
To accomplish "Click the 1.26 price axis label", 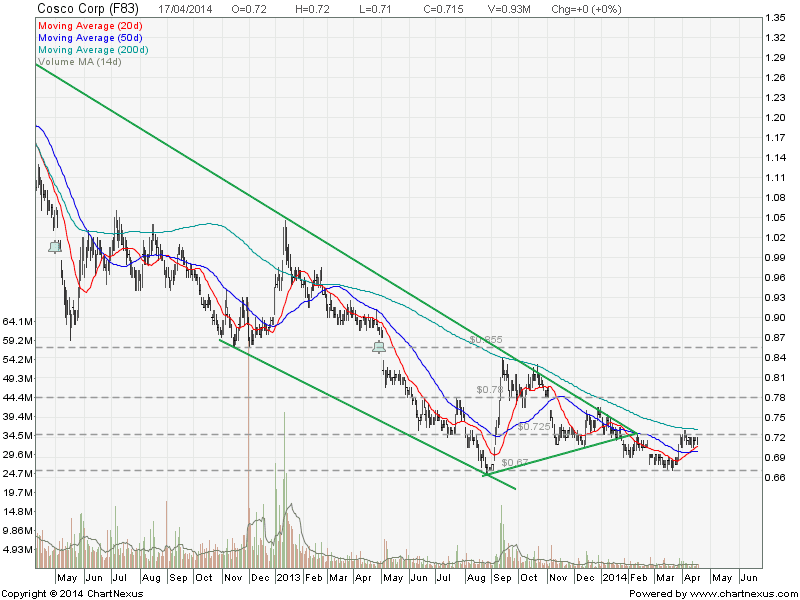I will pyautogui.click(x=775, y=78).
